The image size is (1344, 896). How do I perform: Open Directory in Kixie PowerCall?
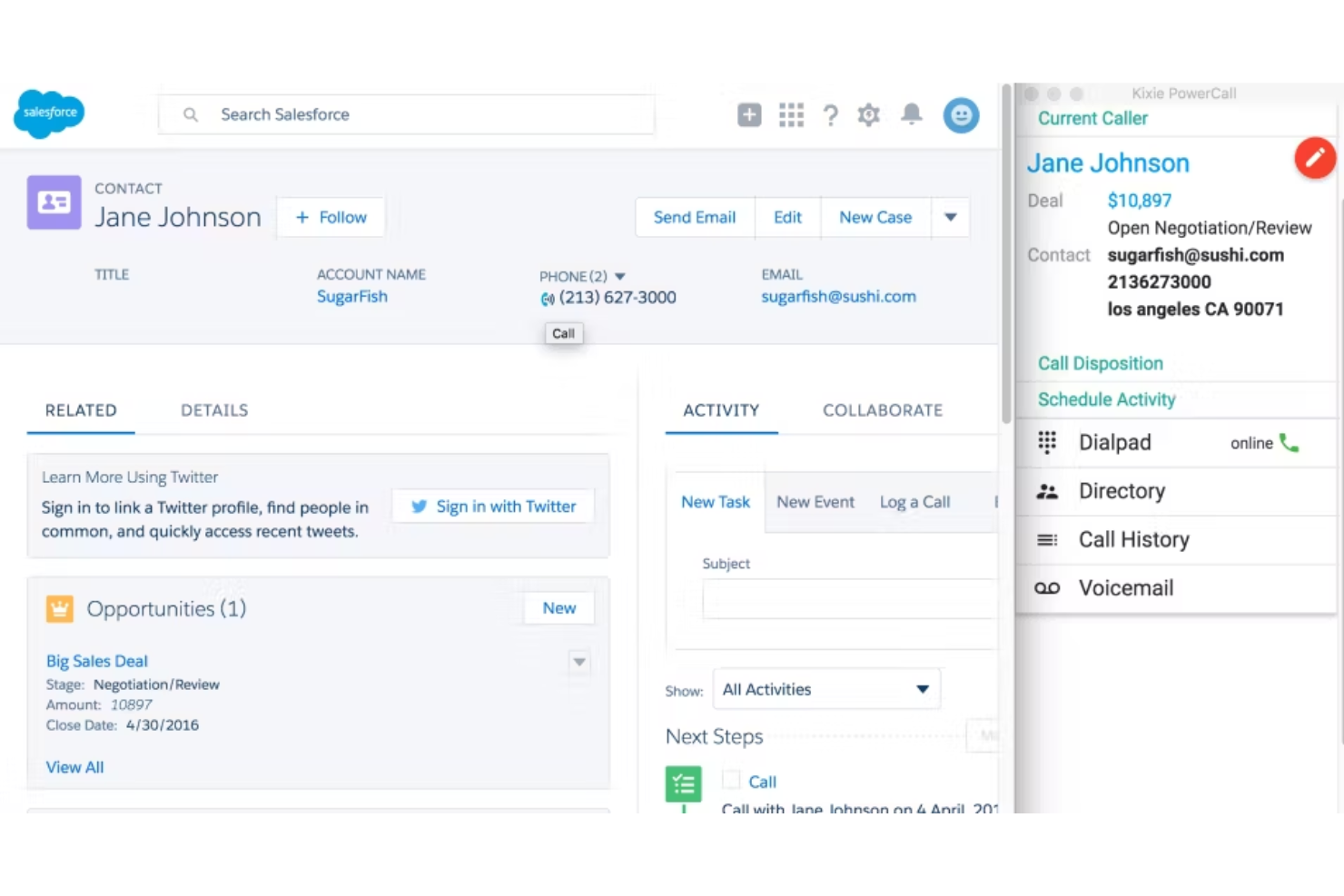pos(1176,491)
